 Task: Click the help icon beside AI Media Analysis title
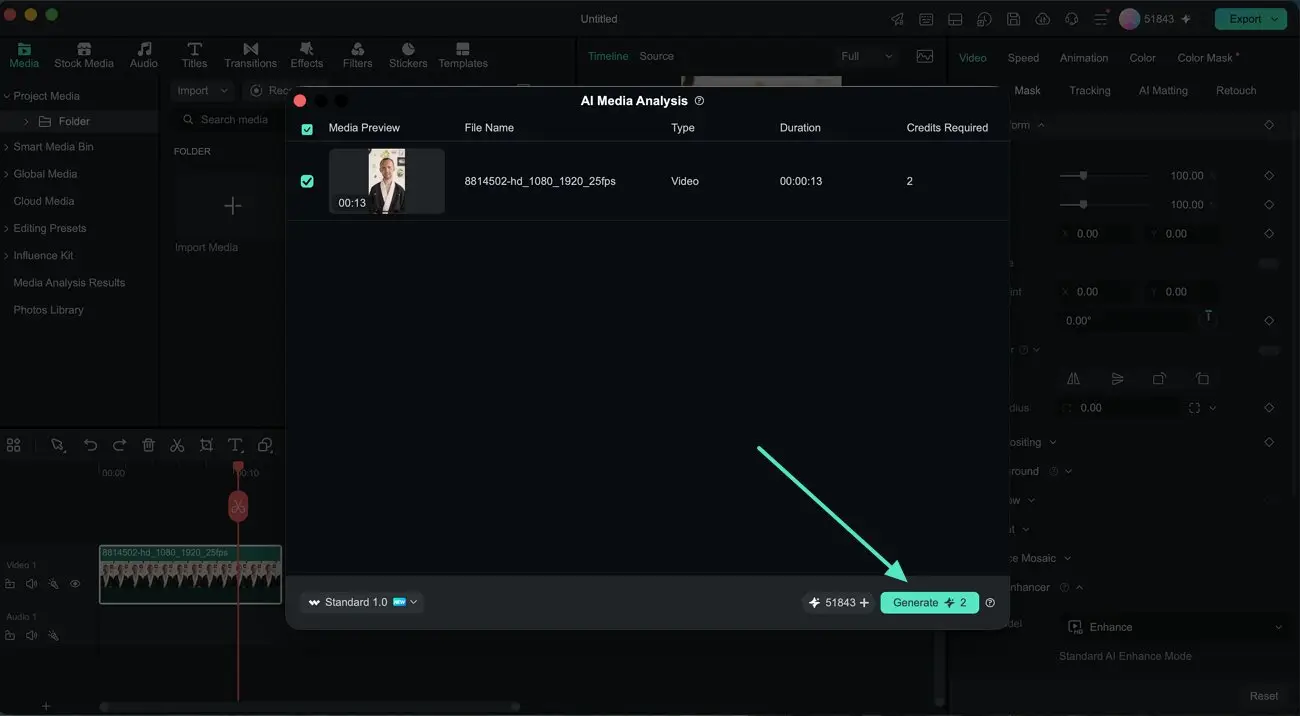point(699,101)
